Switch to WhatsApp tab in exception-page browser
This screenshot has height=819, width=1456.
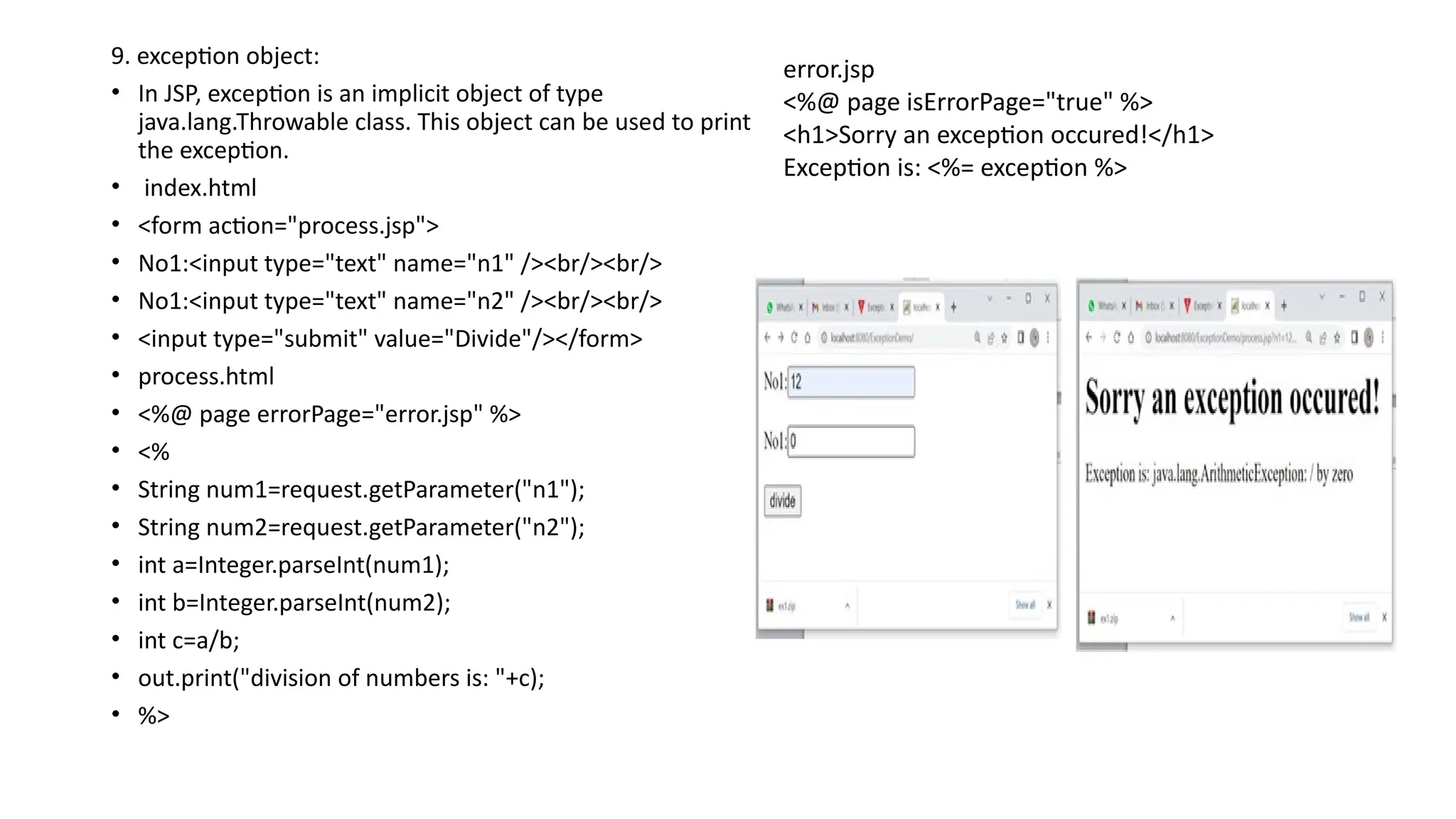tap(1106, 306)
